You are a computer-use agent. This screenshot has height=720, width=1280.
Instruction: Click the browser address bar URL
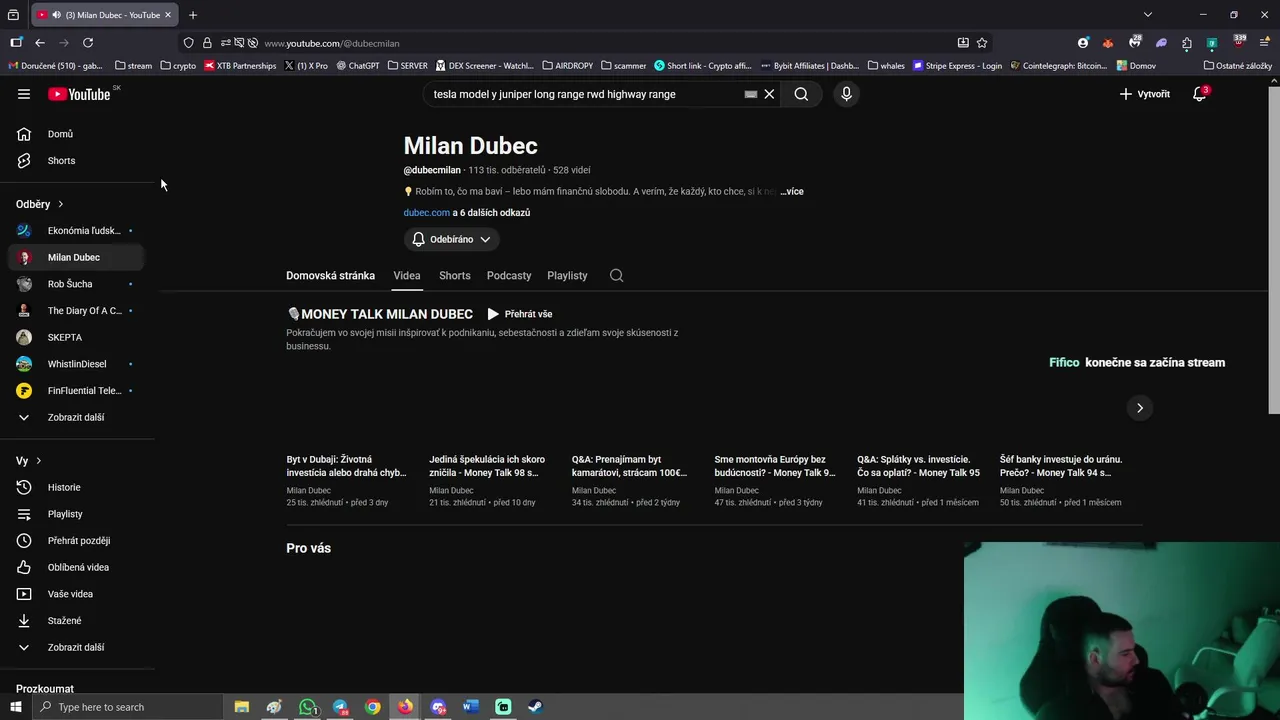[x=331, y=43]
